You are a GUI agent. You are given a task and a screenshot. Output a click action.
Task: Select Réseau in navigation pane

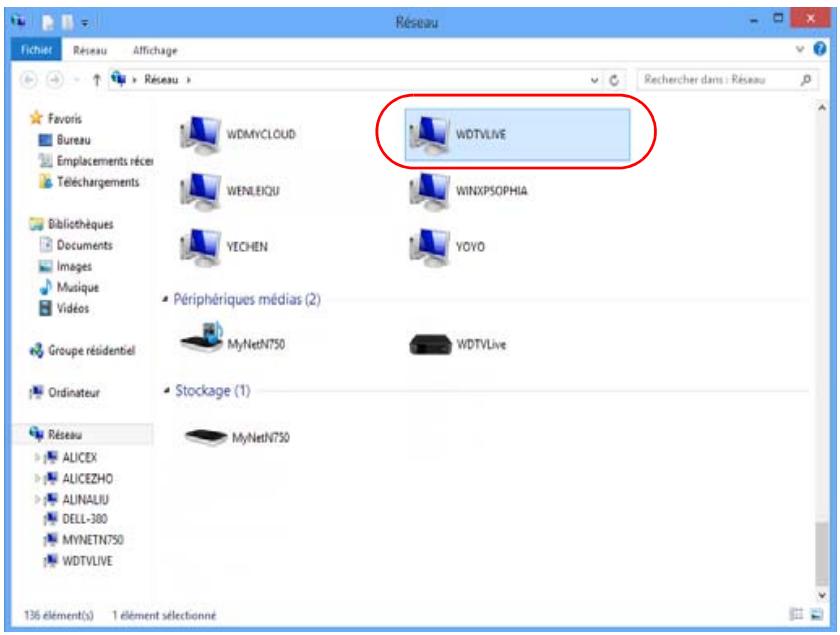[65, 435]
